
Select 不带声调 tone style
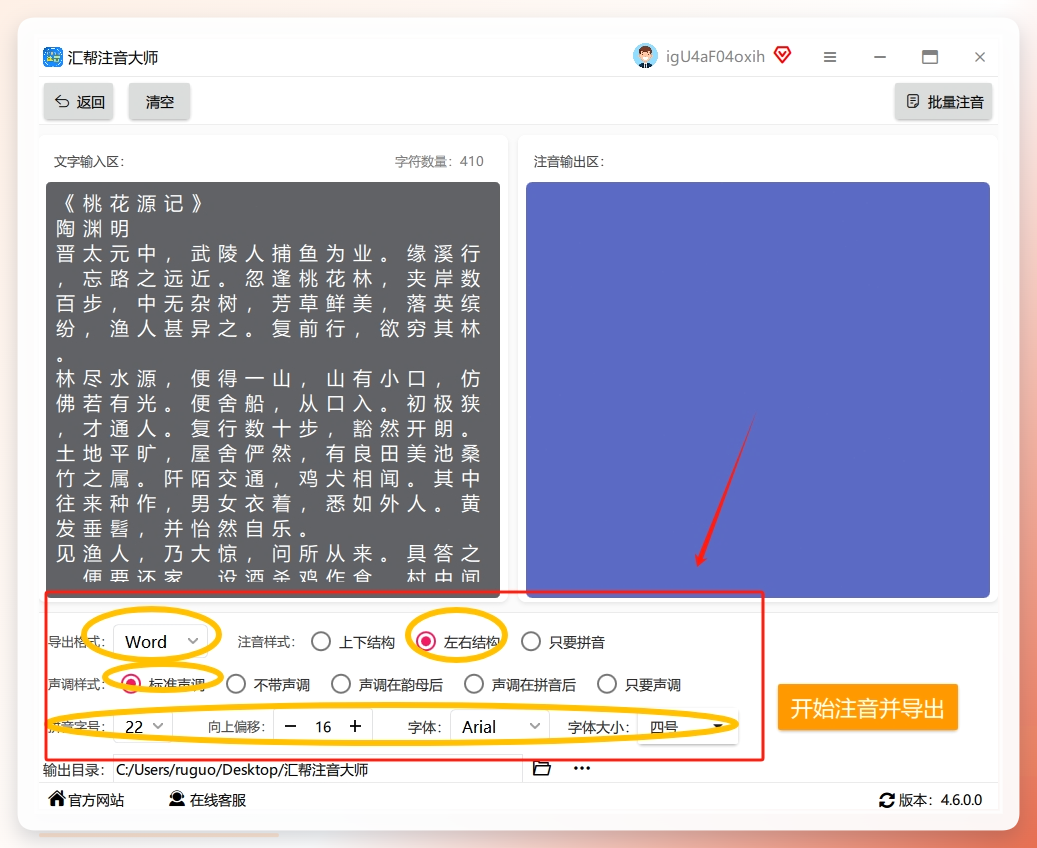coord(268,684)
